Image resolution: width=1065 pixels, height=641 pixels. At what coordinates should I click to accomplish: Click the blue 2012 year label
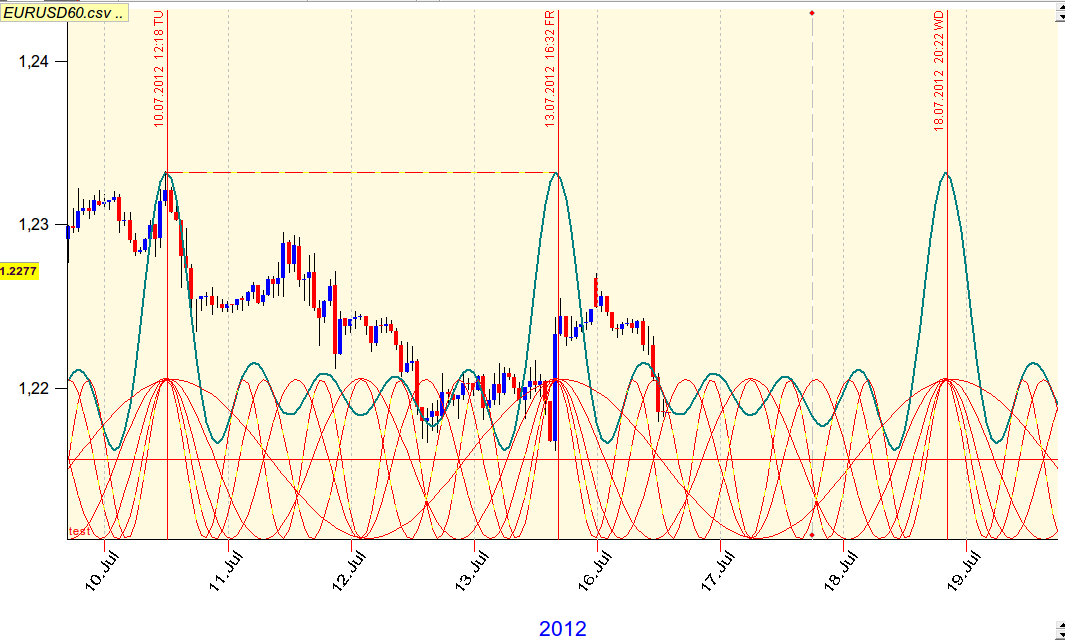click(x=563, y=629)
